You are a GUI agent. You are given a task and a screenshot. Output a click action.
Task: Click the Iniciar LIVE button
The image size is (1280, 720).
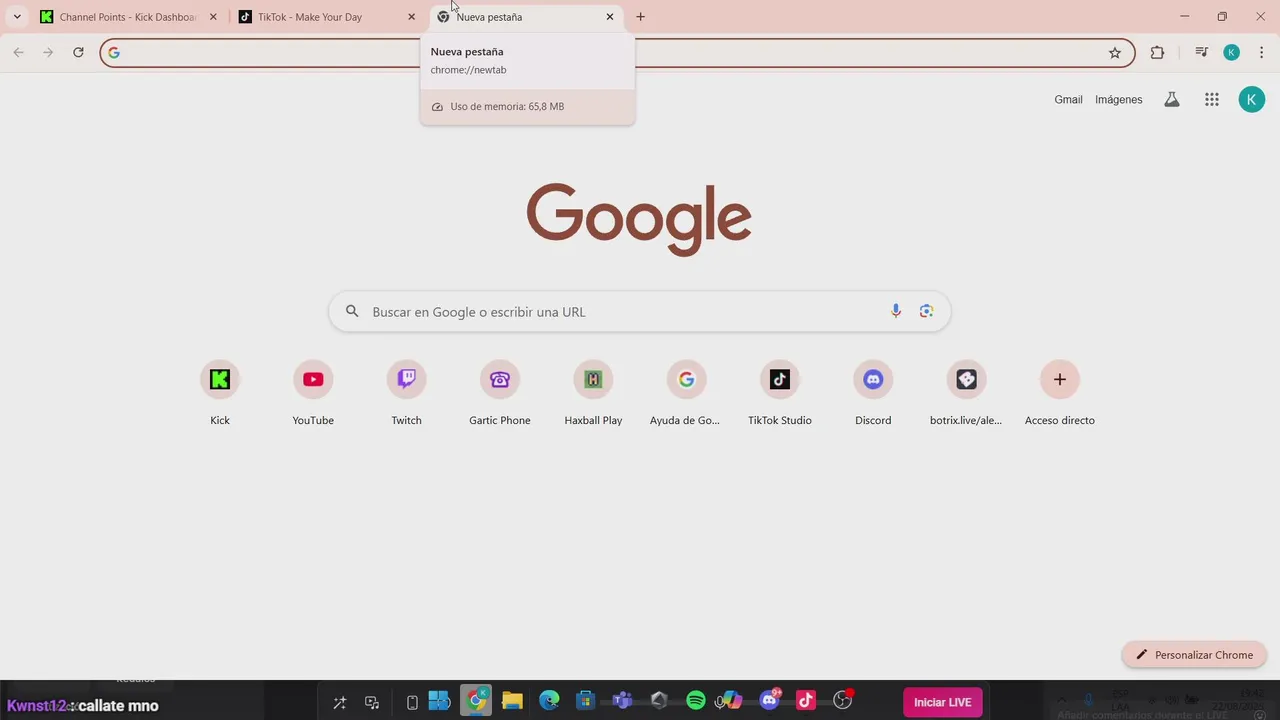click(x=942, y=702)
